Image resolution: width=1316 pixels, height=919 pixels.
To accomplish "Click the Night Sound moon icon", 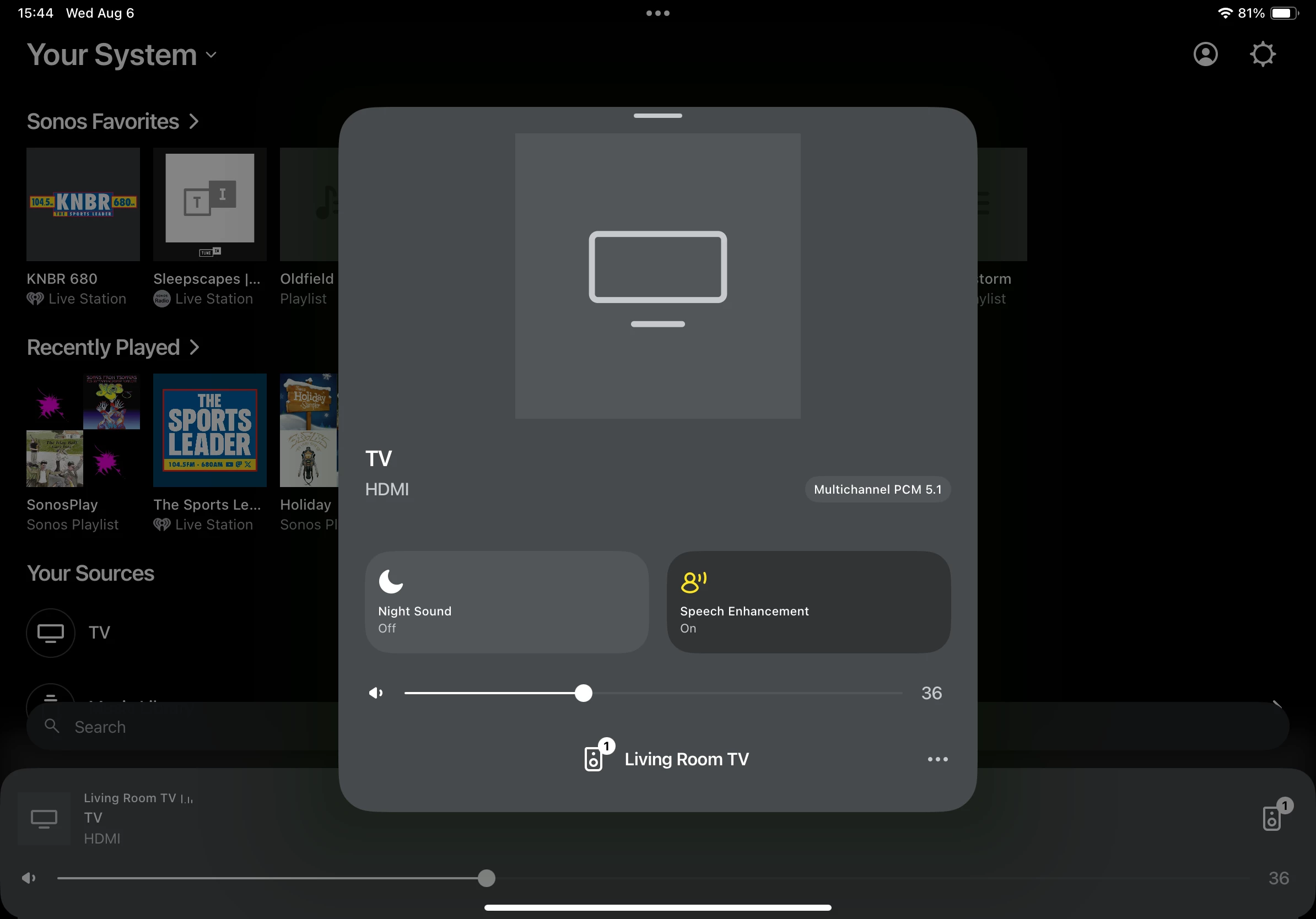I will click(x=391, y=581).
